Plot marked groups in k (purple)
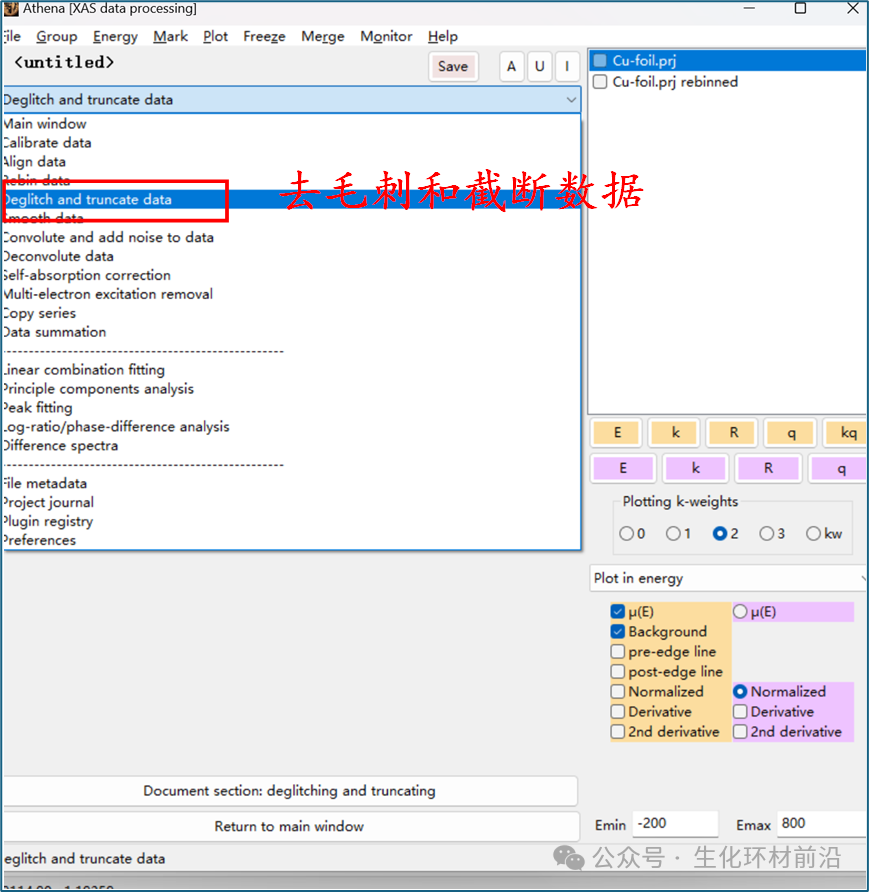This screenshot has height=892, width=869. (696, 468)
